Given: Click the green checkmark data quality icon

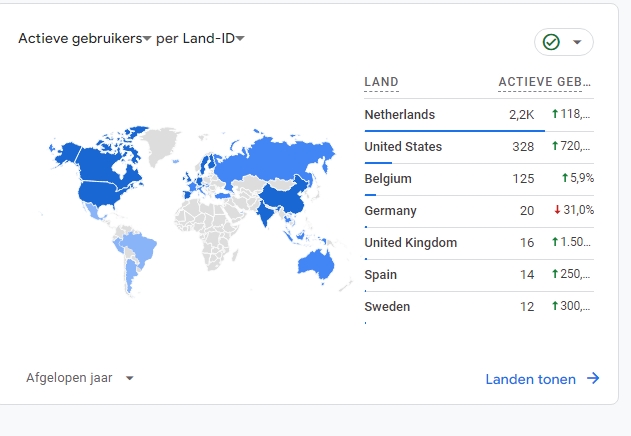Looking at the screenshot, I should [x=551, y=42].
